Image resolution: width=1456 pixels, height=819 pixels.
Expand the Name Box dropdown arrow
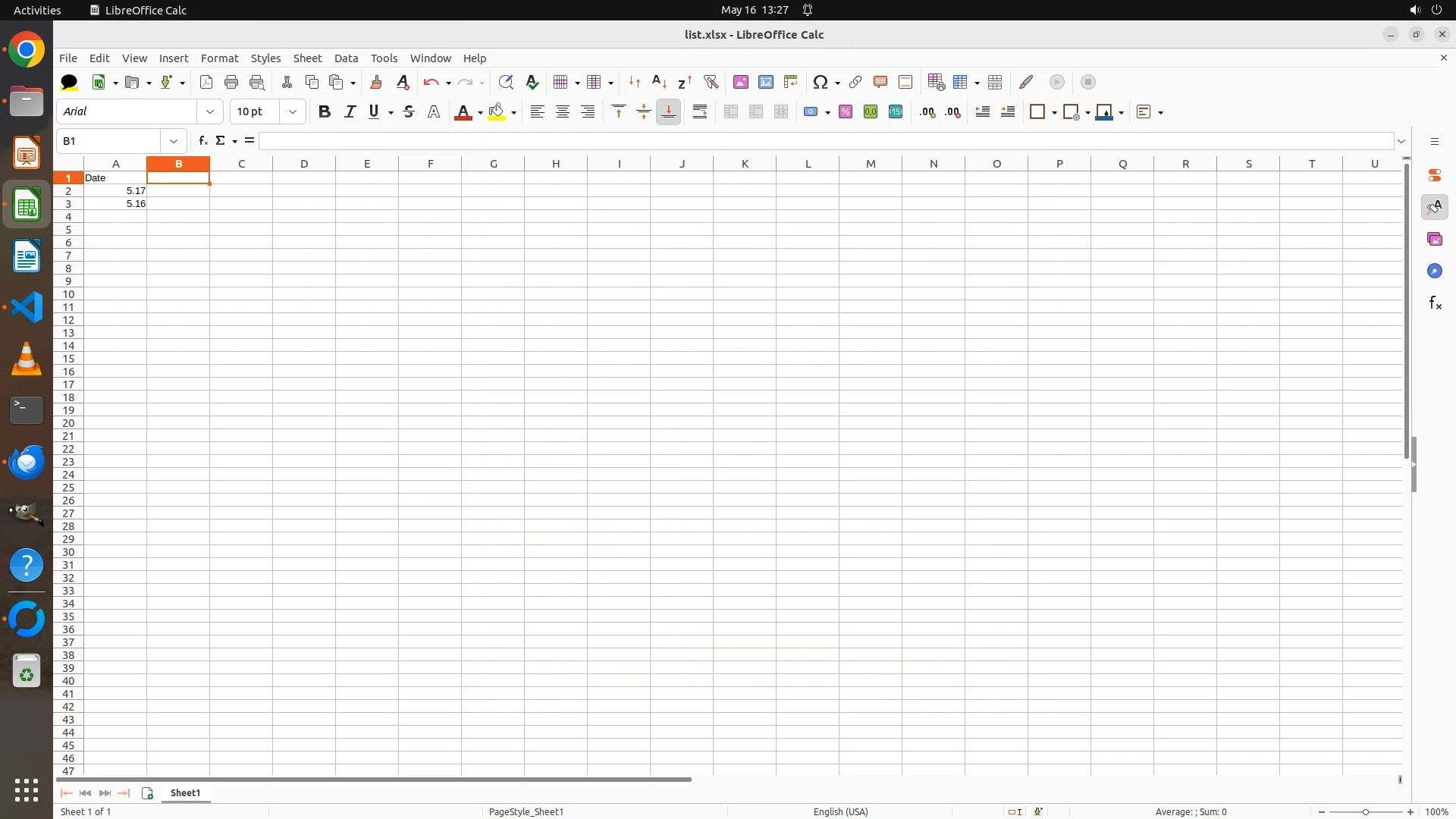(174, 141)
